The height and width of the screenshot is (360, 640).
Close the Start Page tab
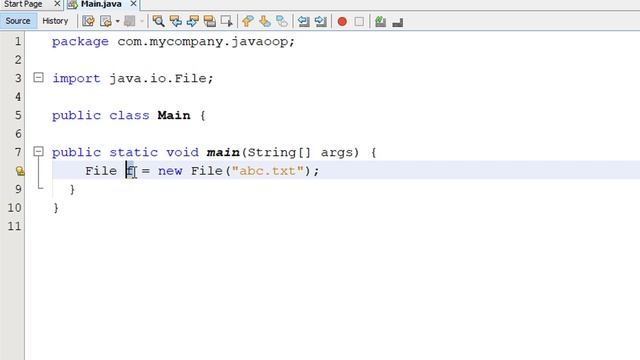57,4
